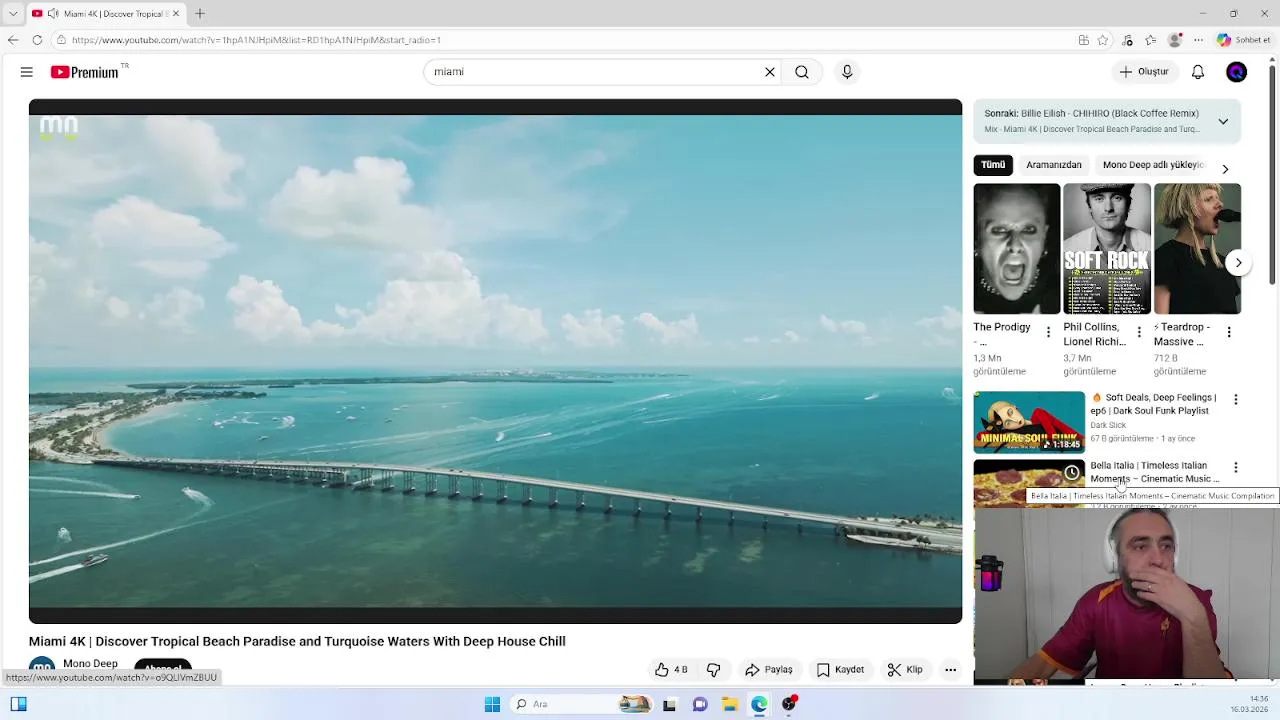Add Bella Italia to Watch Later clock
The width and height of the screenshot is (1280, 720).
(1071, 472)
